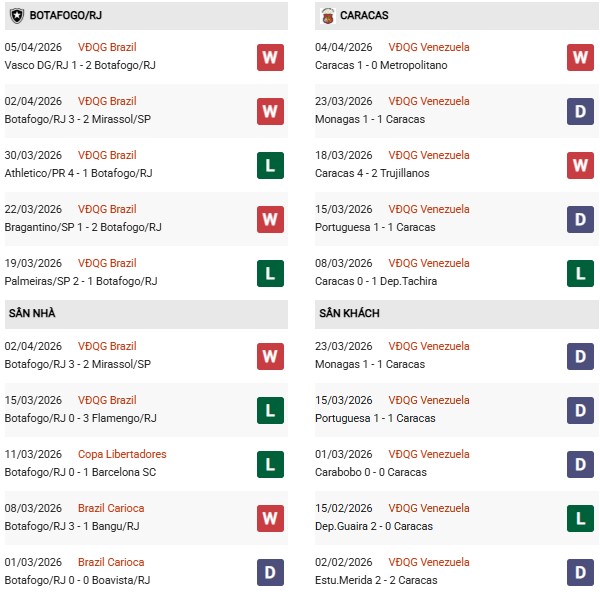The height and width of the screenshot is (592, 600).
Task: Click the D badge for Boavista/RJ match
Action: point(270,572)
